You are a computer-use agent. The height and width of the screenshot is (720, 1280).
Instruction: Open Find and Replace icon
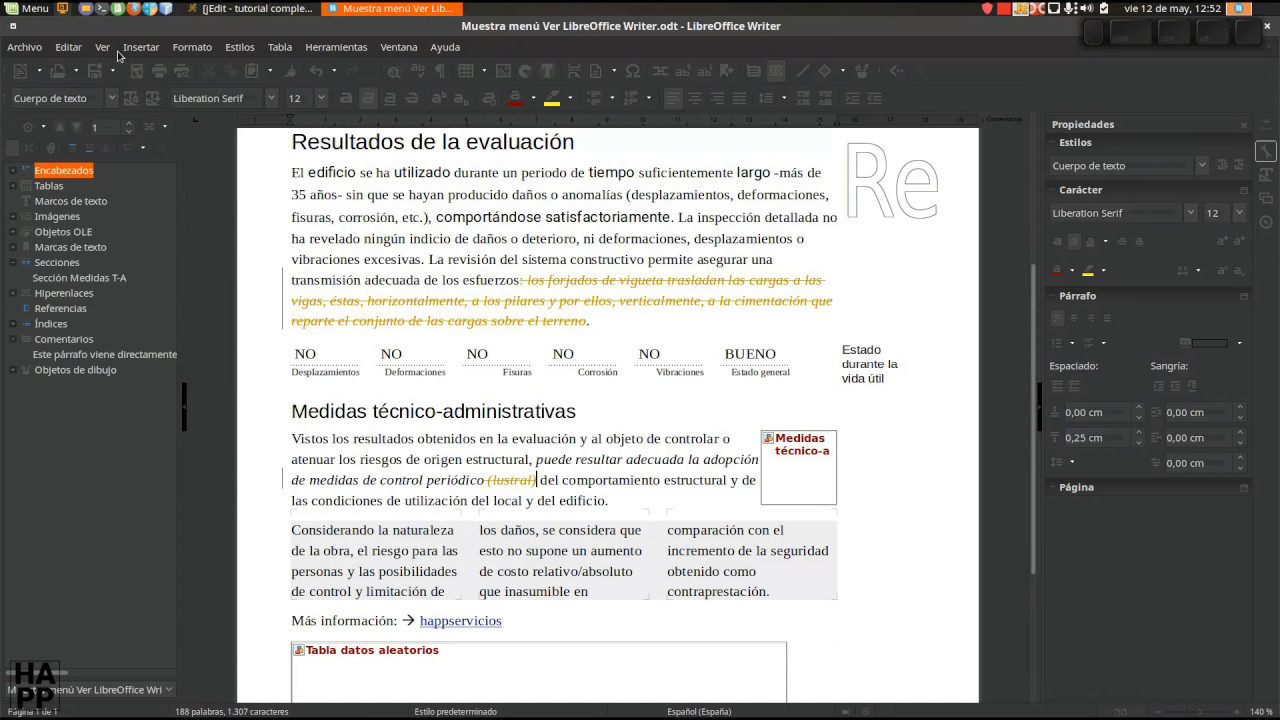coord(394,71)
